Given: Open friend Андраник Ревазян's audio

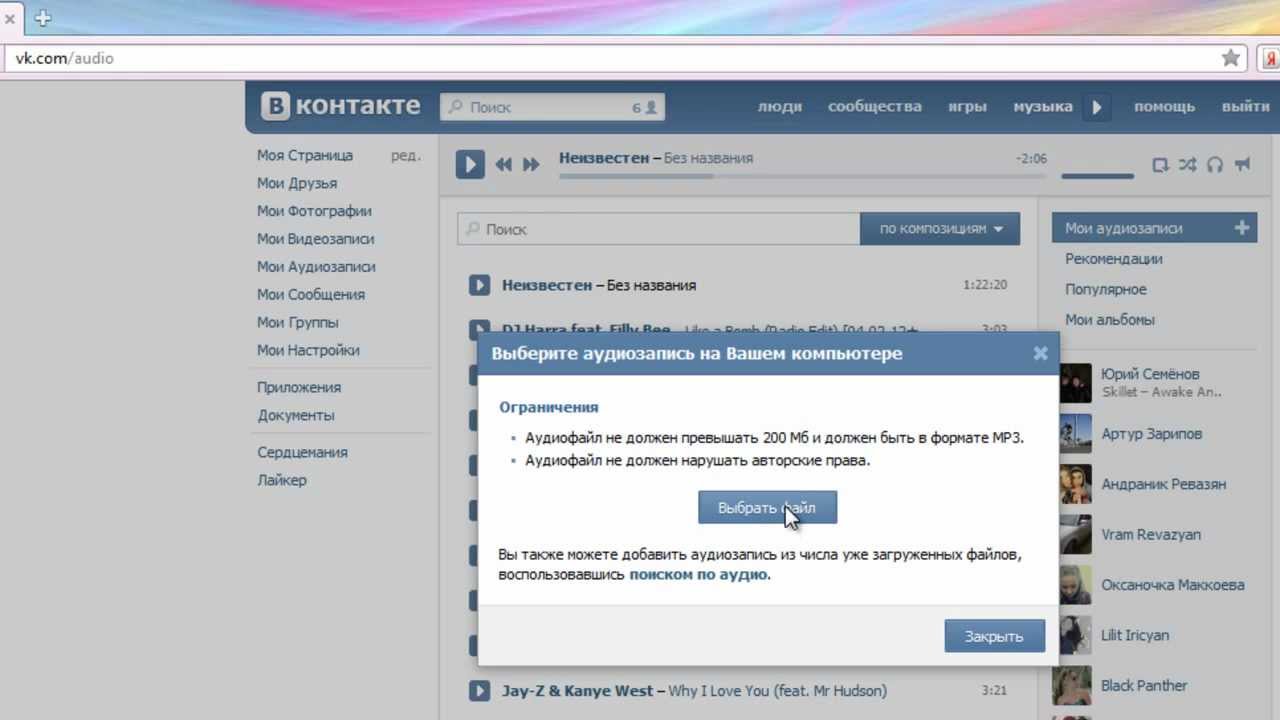Looking at the screenshot, I should (1163, 484).
